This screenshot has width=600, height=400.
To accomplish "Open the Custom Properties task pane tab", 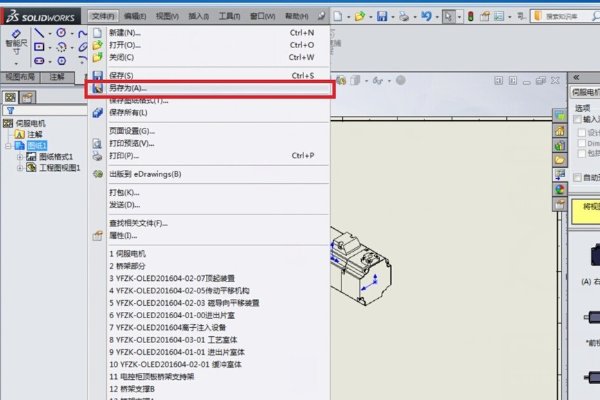I will point(559,204).
